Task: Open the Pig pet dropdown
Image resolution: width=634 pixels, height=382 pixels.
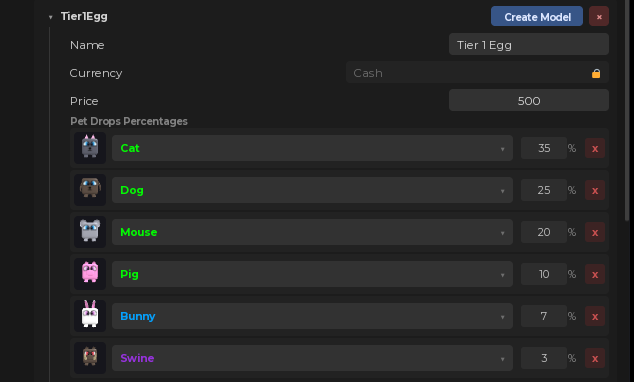Action: point(312,274)
